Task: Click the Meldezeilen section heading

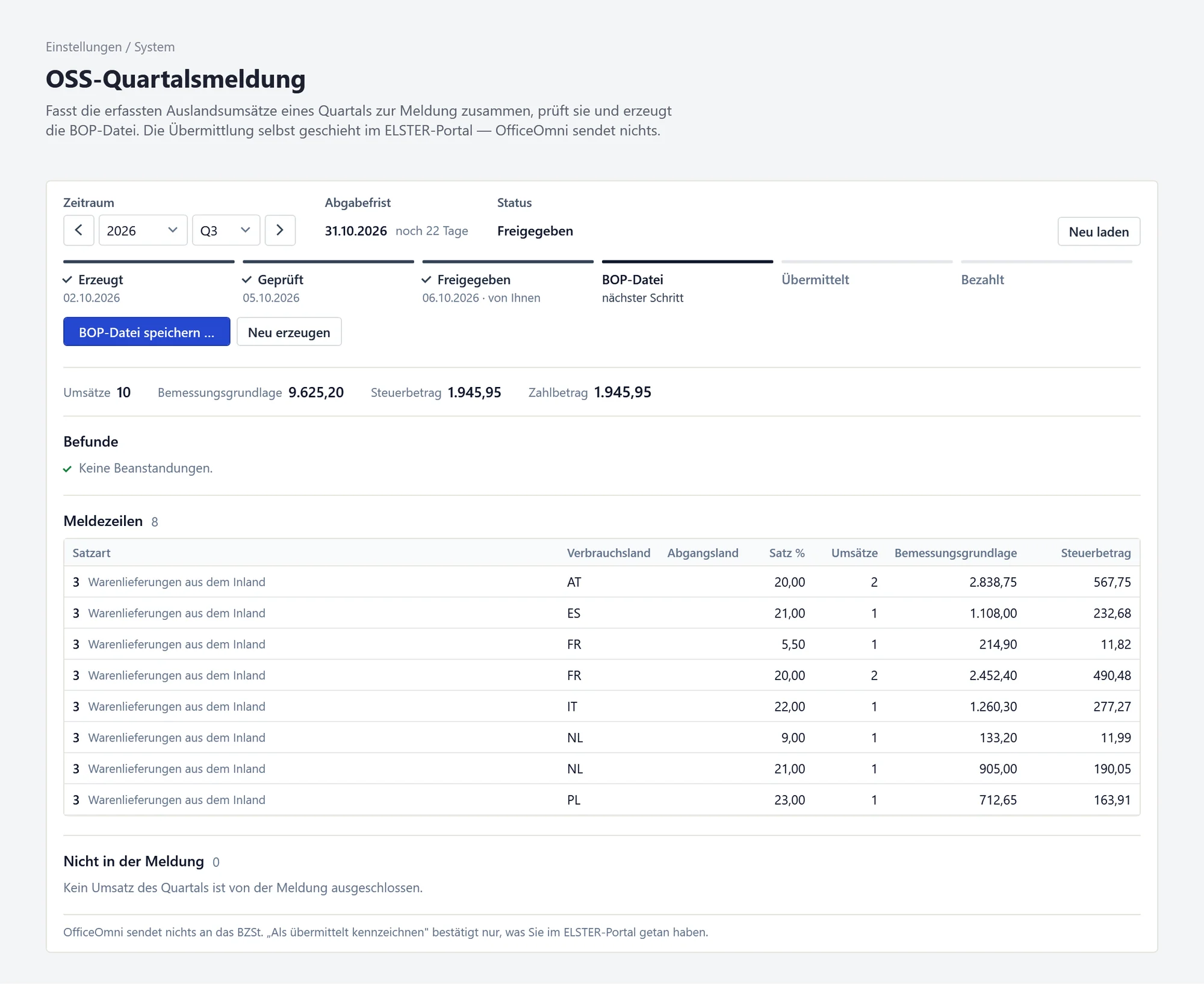Action: click(x=103, y=521)
